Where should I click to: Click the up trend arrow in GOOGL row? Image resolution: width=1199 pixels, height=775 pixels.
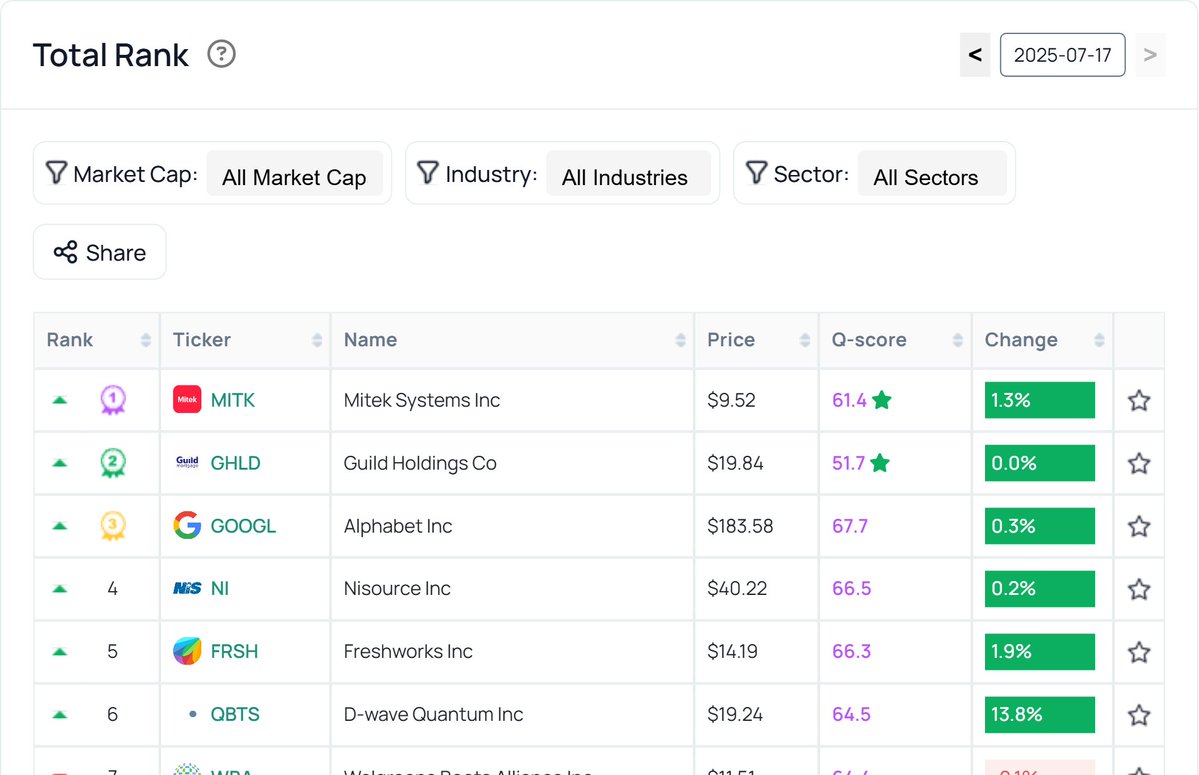(60, 526)
